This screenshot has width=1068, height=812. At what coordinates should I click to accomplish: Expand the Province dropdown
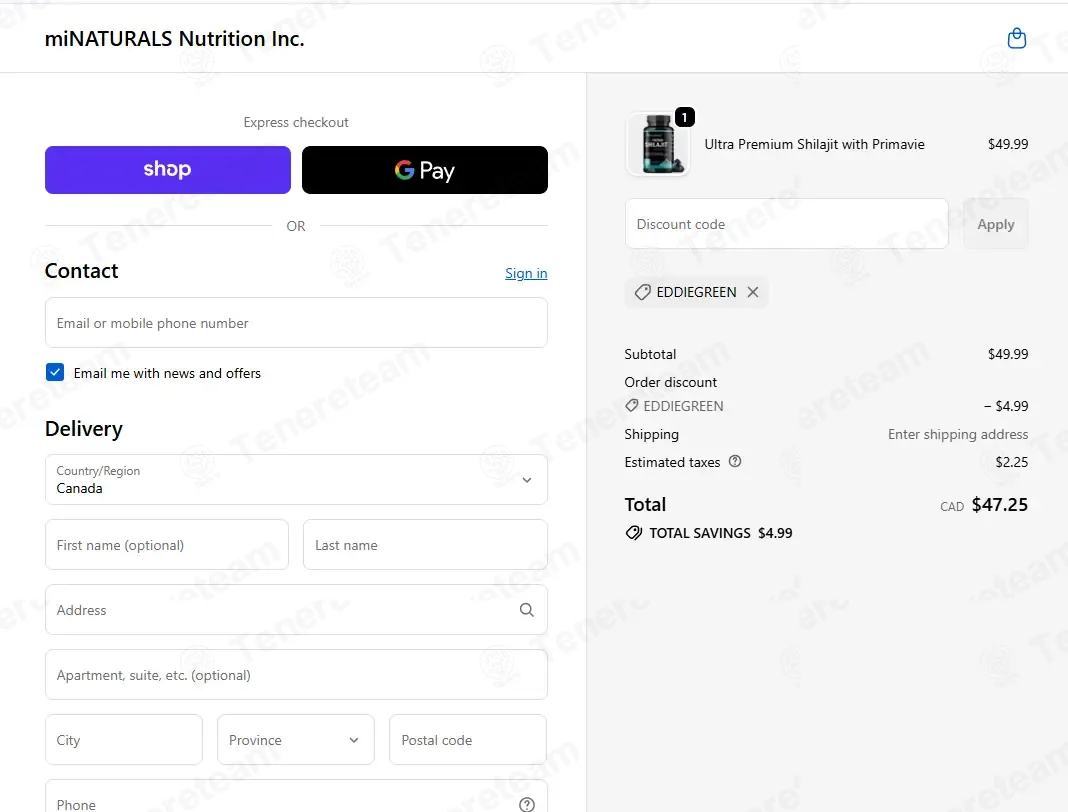click(296, 740)
